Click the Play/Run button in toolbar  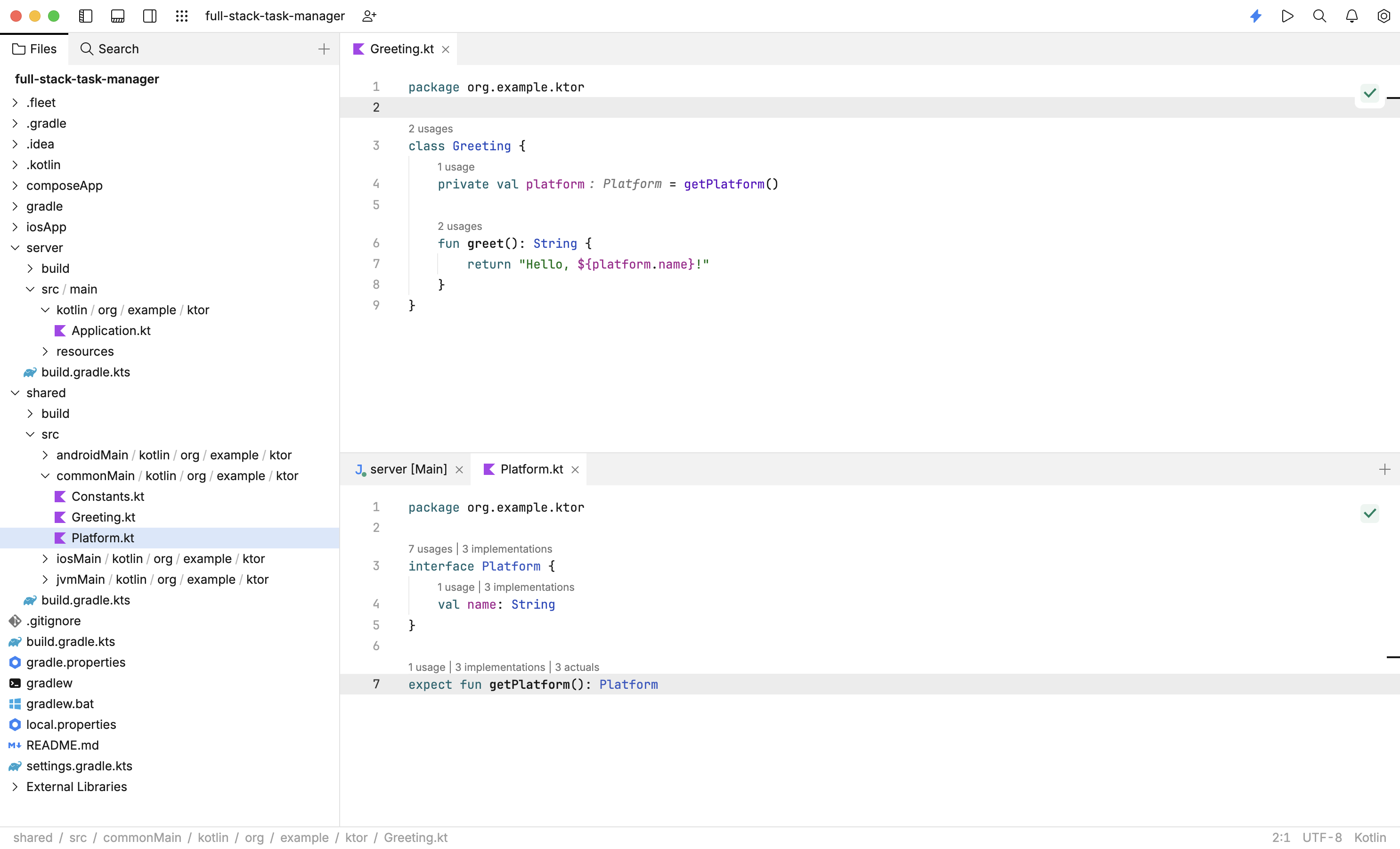click(x=1288, y=16)
